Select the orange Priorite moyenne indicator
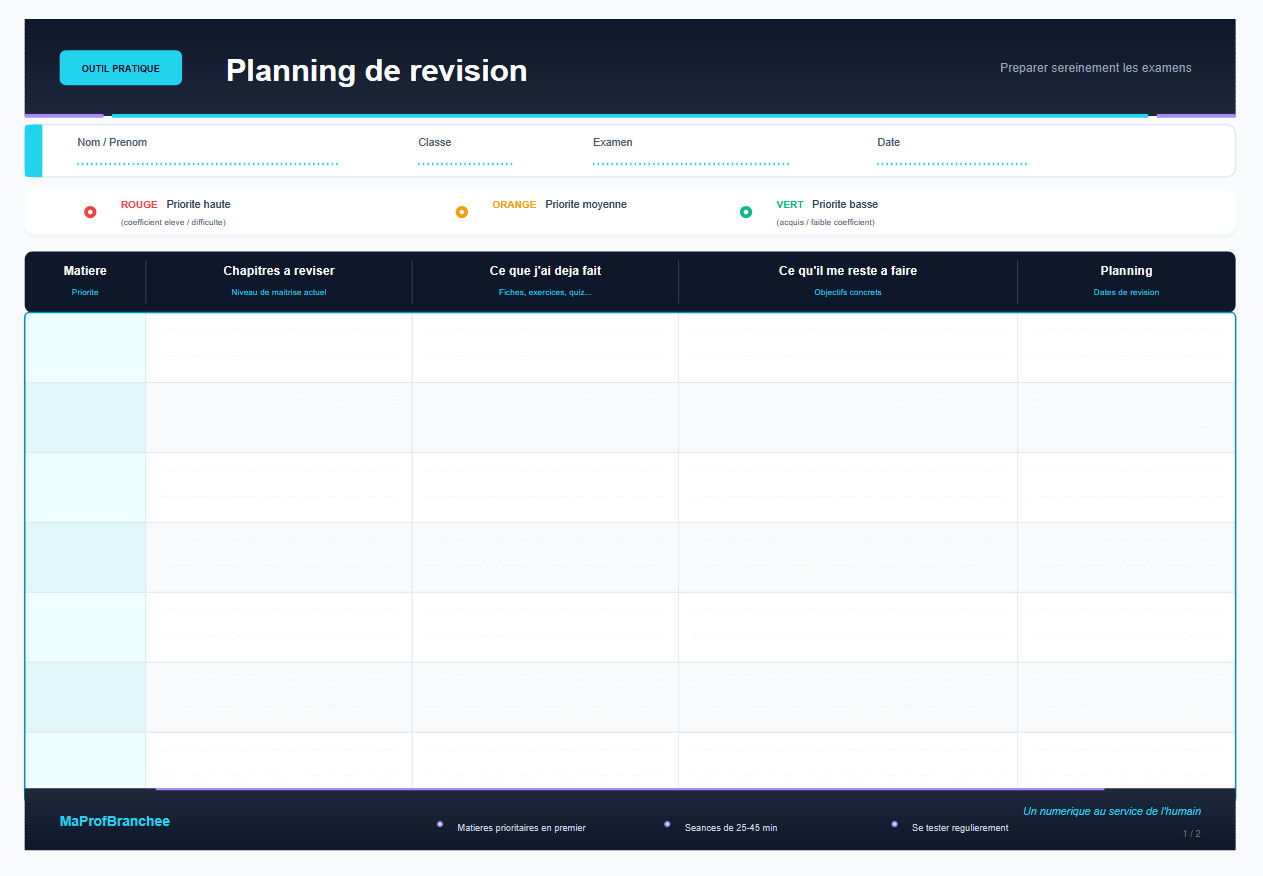The height and width of the screenshot is (876, 1263). click(x=462, y=211)
